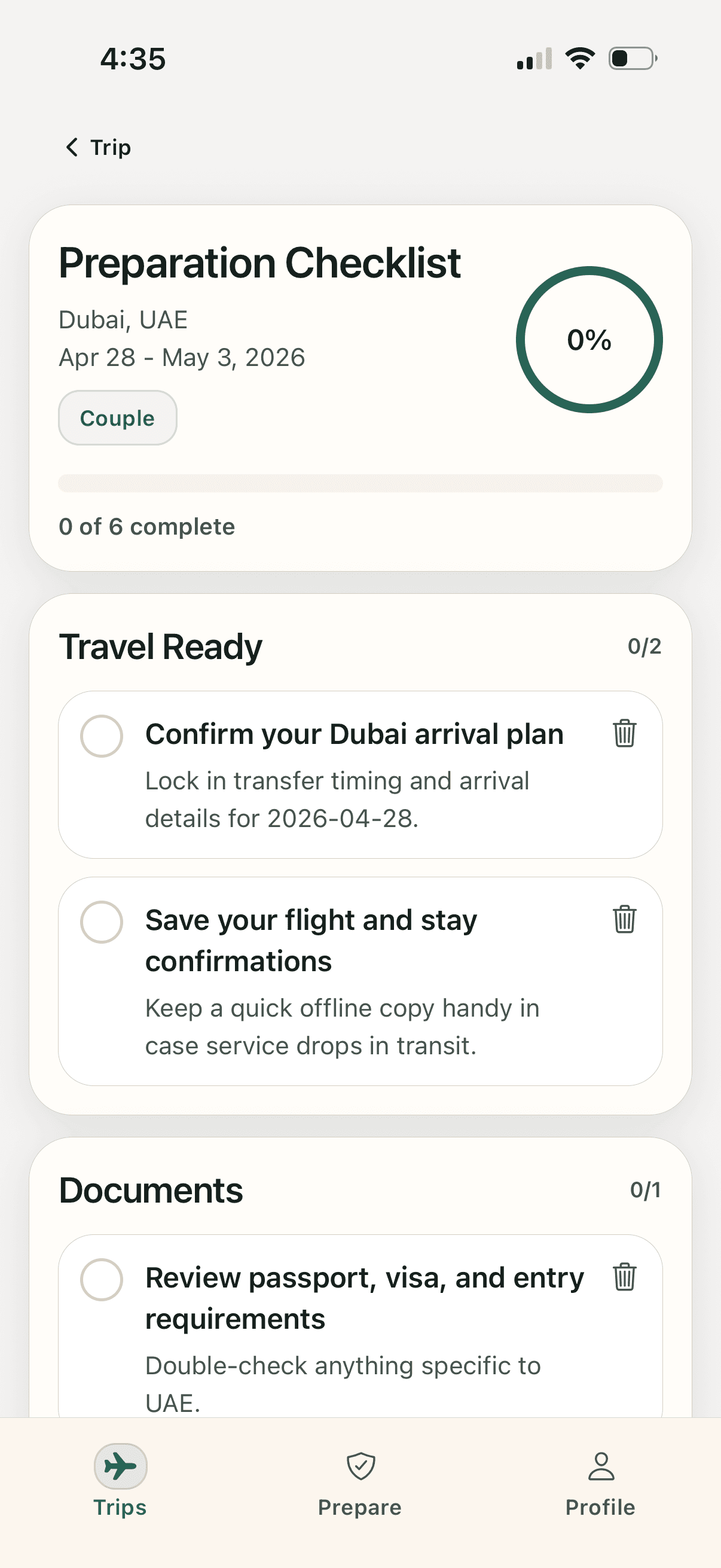
Task: Delete the passport and visa review item
Action: (624, 1277)
